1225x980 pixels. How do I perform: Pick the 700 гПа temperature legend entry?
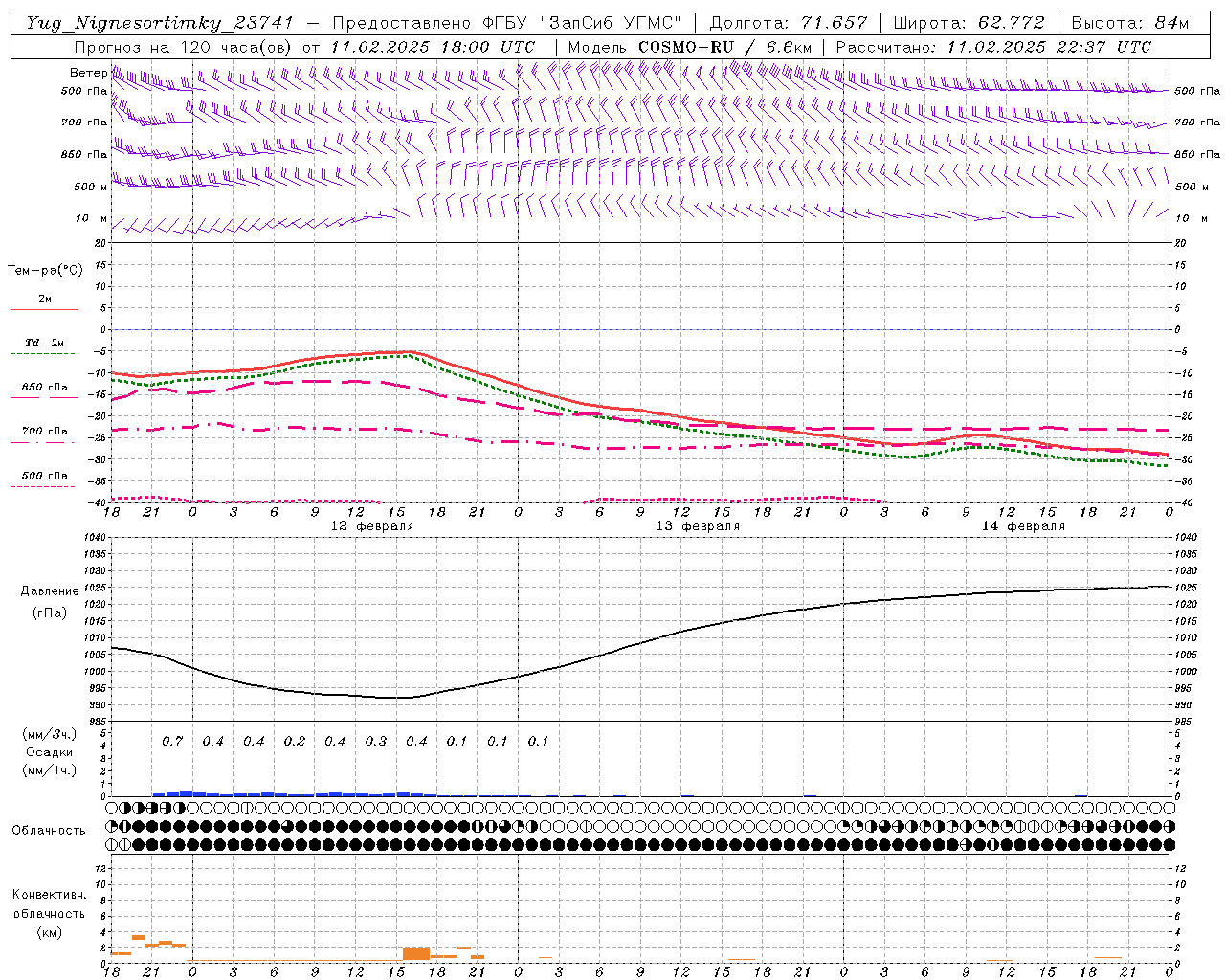44,433
